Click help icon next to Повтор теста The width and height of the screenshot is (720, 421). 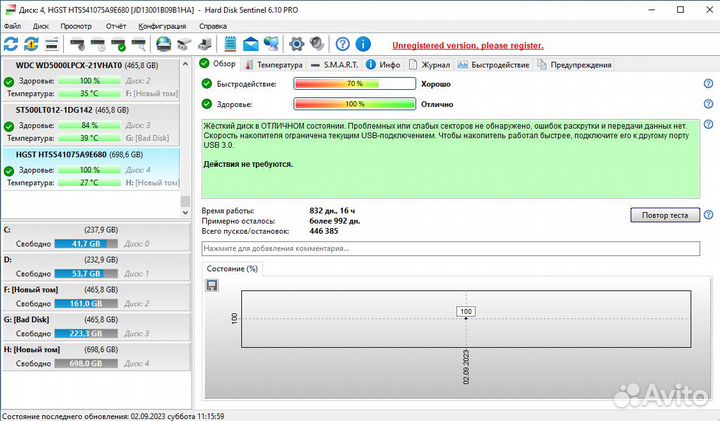pos(708,215)
